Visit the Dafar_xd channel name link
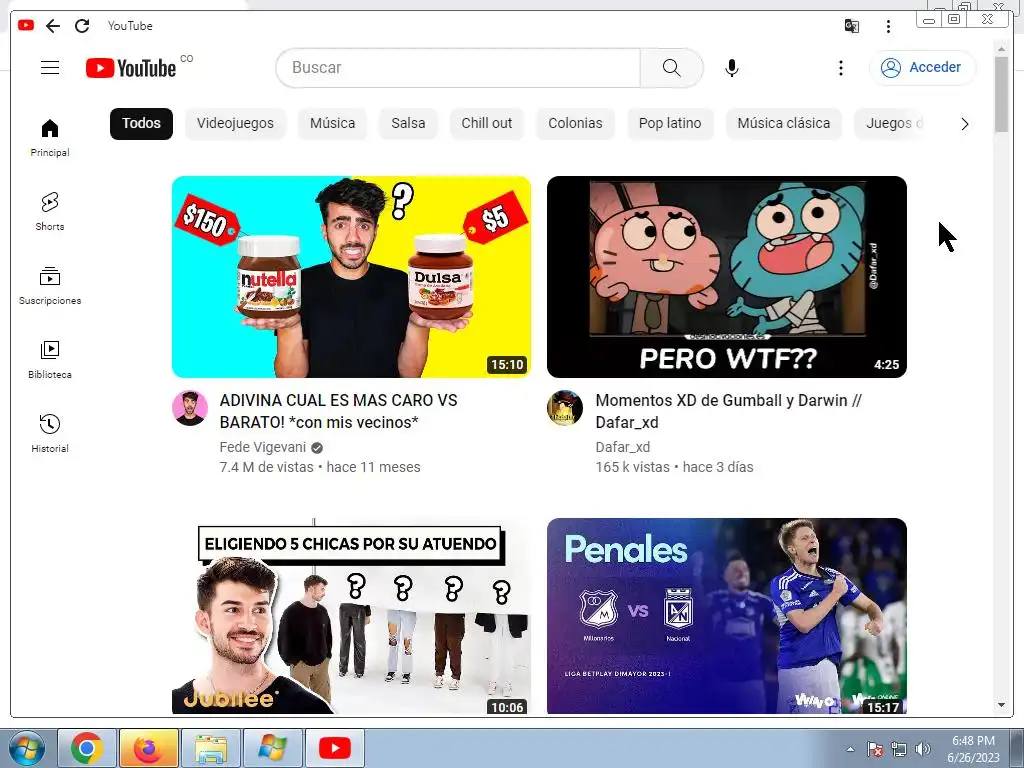 (x=622, y=447)
